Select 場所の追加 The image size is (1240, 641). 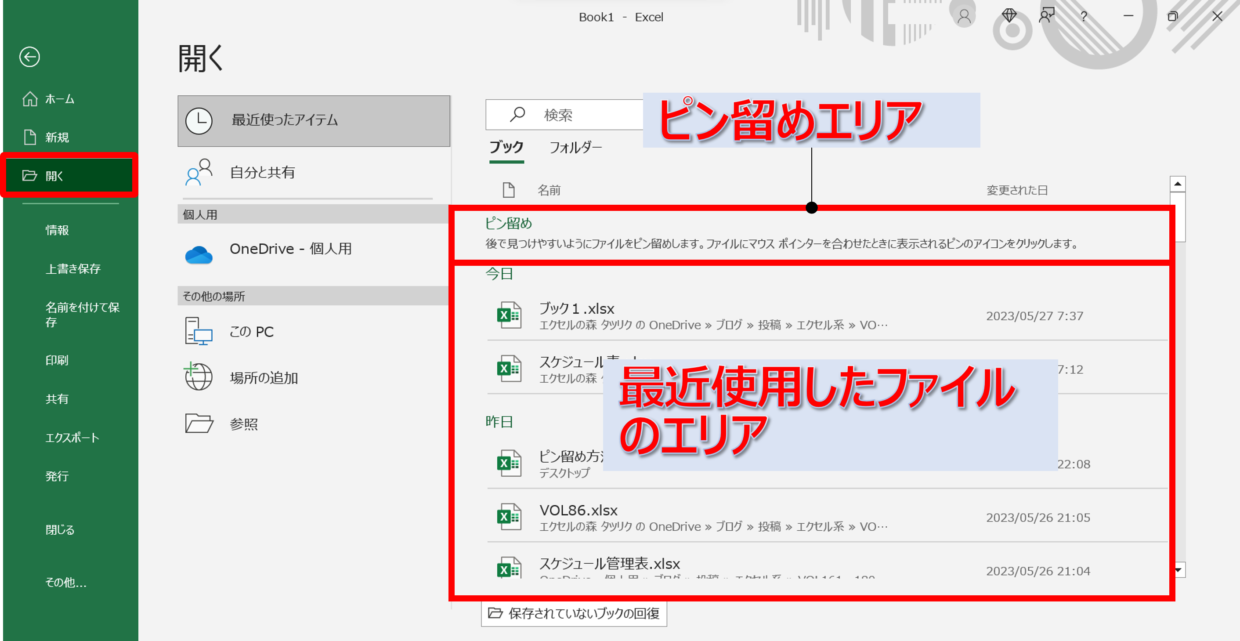pyautogui.click(x=314, y=378)
